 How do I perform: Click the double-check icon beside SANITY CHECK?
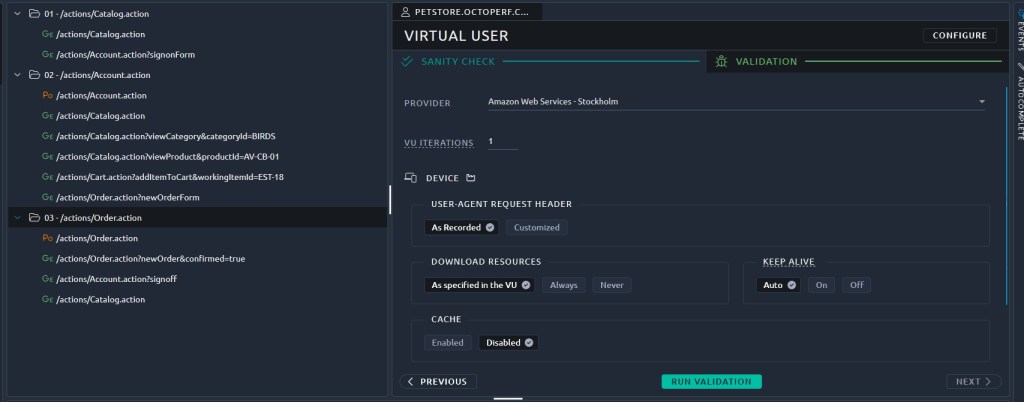(407, 62)
